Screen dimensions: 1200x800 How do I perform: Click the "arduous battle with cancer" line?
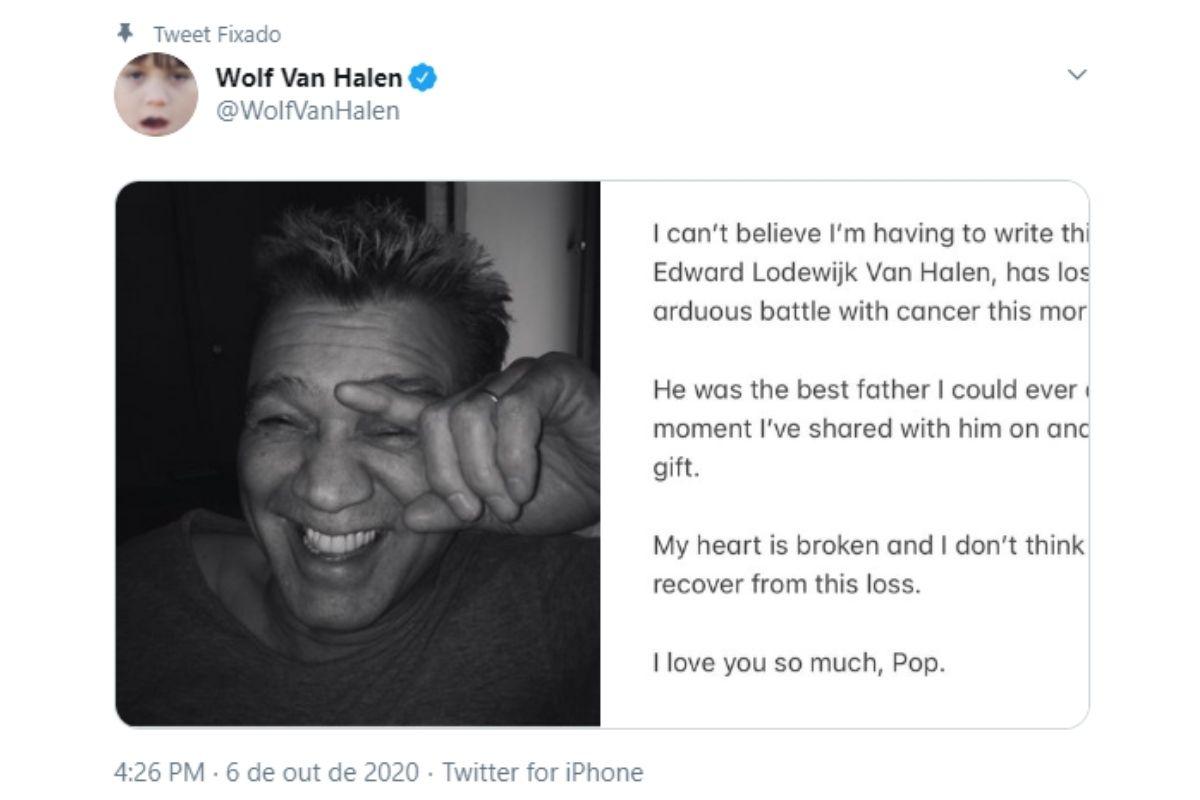tap(868, 311)
